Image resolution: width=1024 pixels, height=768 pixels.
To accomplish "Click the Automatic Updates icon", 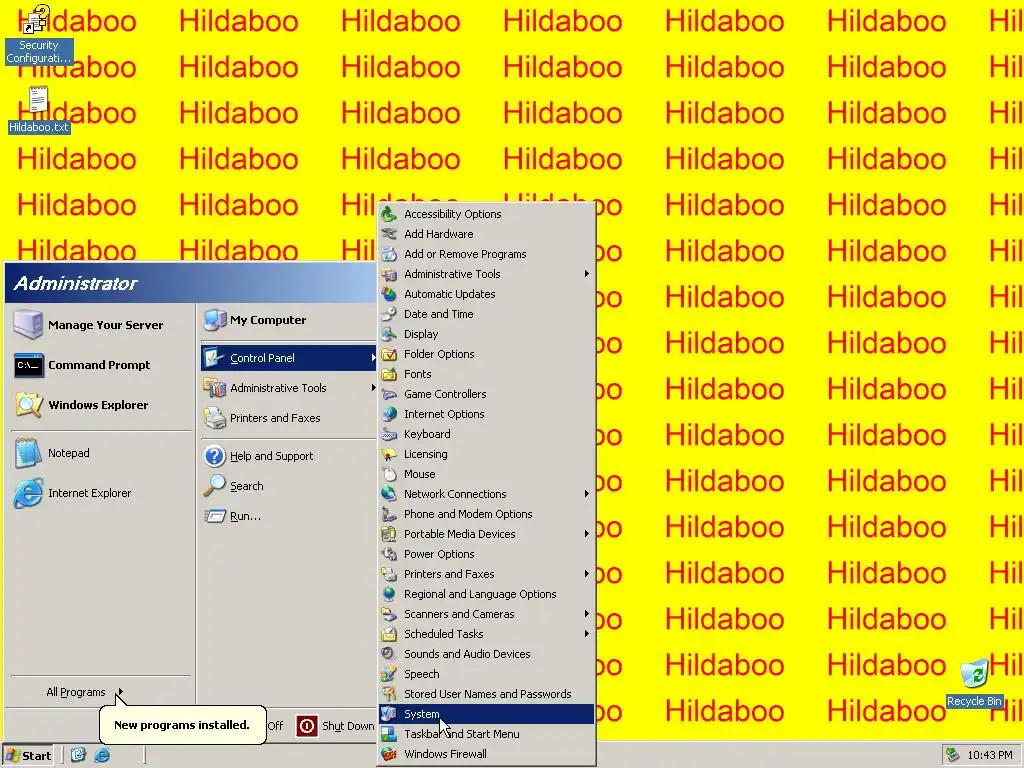I will 389,294.
